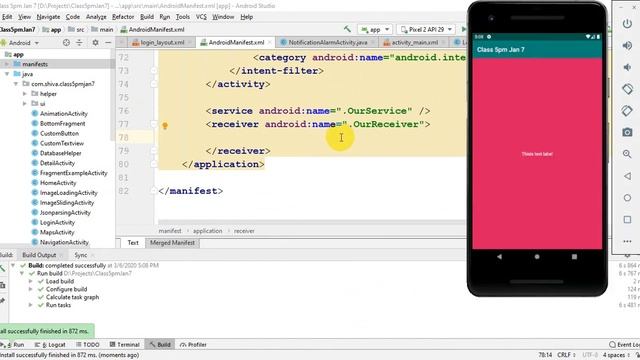The width and height of the screenshot is (640, 360).
Task: Open the Logcat tool window
Action: pos(51,344)
